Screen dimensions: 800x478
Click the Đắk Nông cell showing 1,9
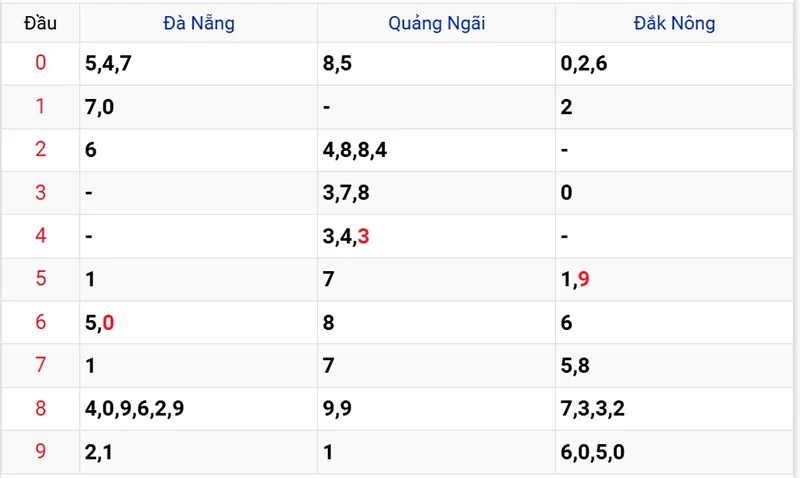[x=575, y=279]
